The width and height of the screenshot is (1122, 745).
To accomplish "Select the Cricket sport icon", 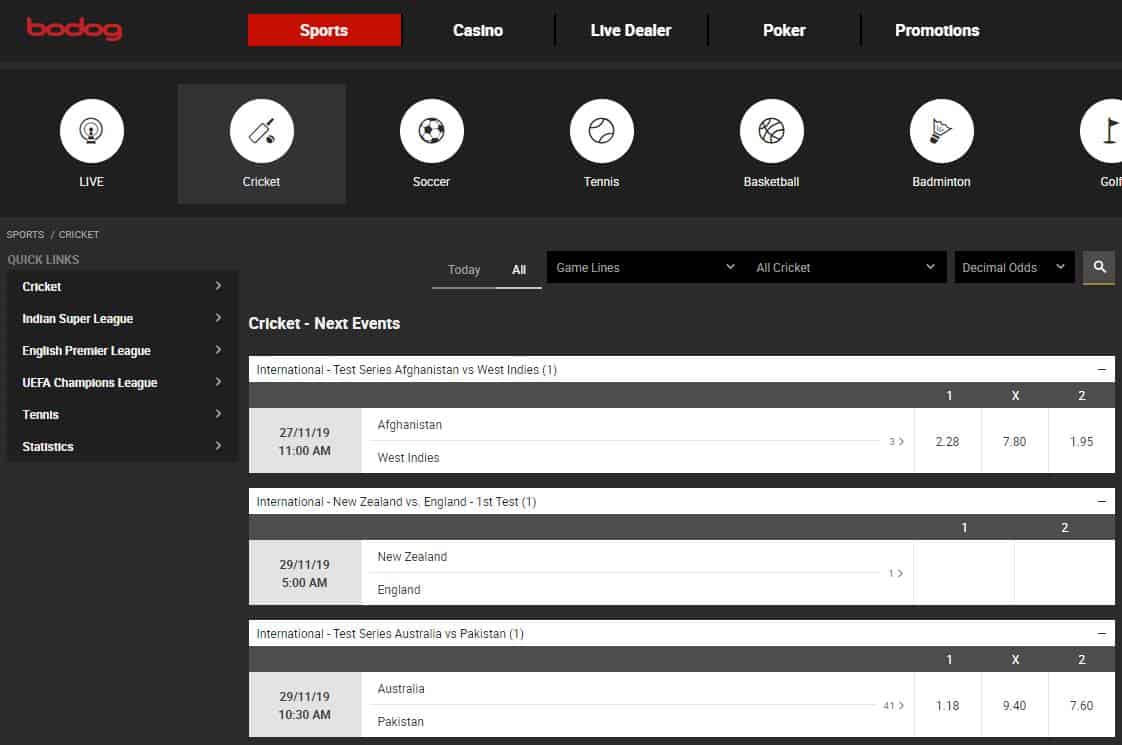I will 261,131.
